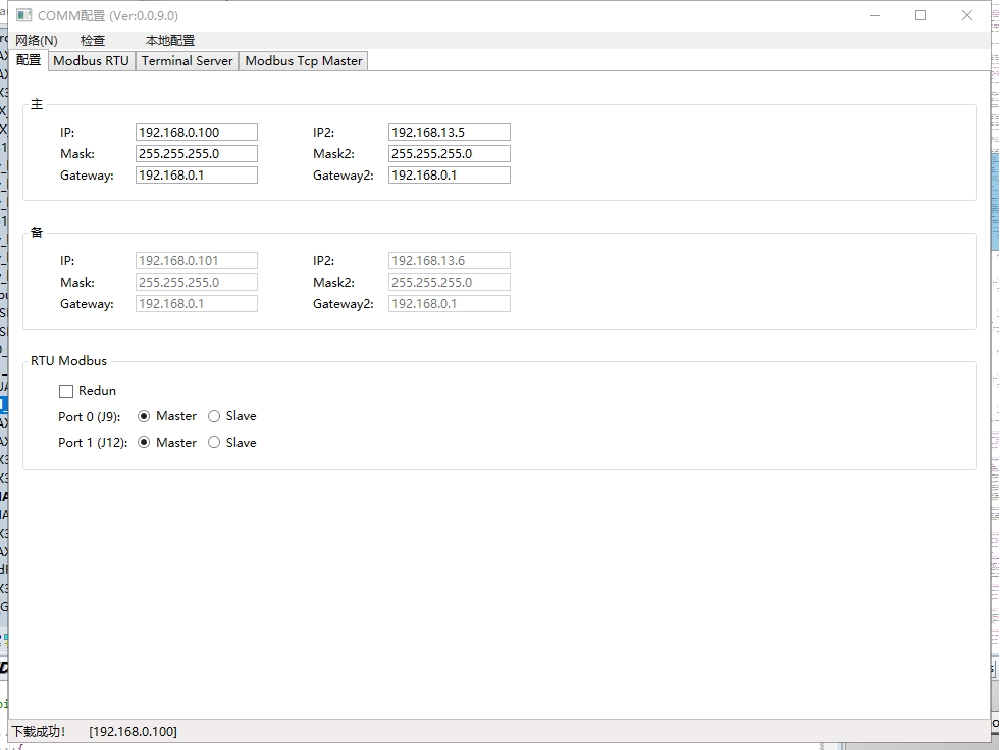Click the main Gateway input field
Image resolution: width=1000 pixels, height=750 pixels.
(197, 175)
